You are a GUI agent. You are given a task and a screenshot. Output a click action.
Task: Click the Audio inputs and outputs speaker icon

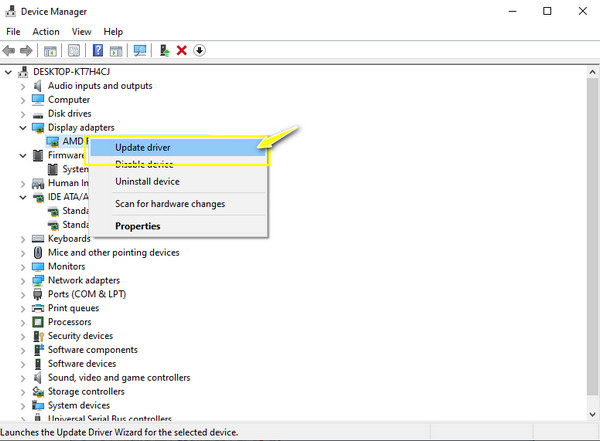pyautogui.click(x=38, y=86)
